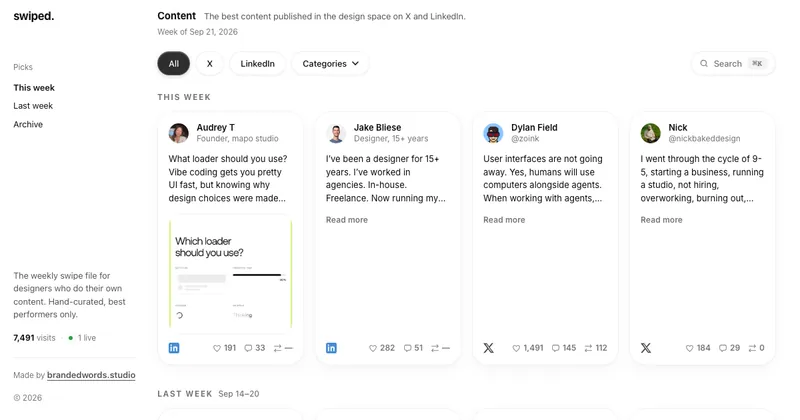The height and width of the screenshot is (420, 800).
Task: Click the swiped. logo
Action: [34, 16]
